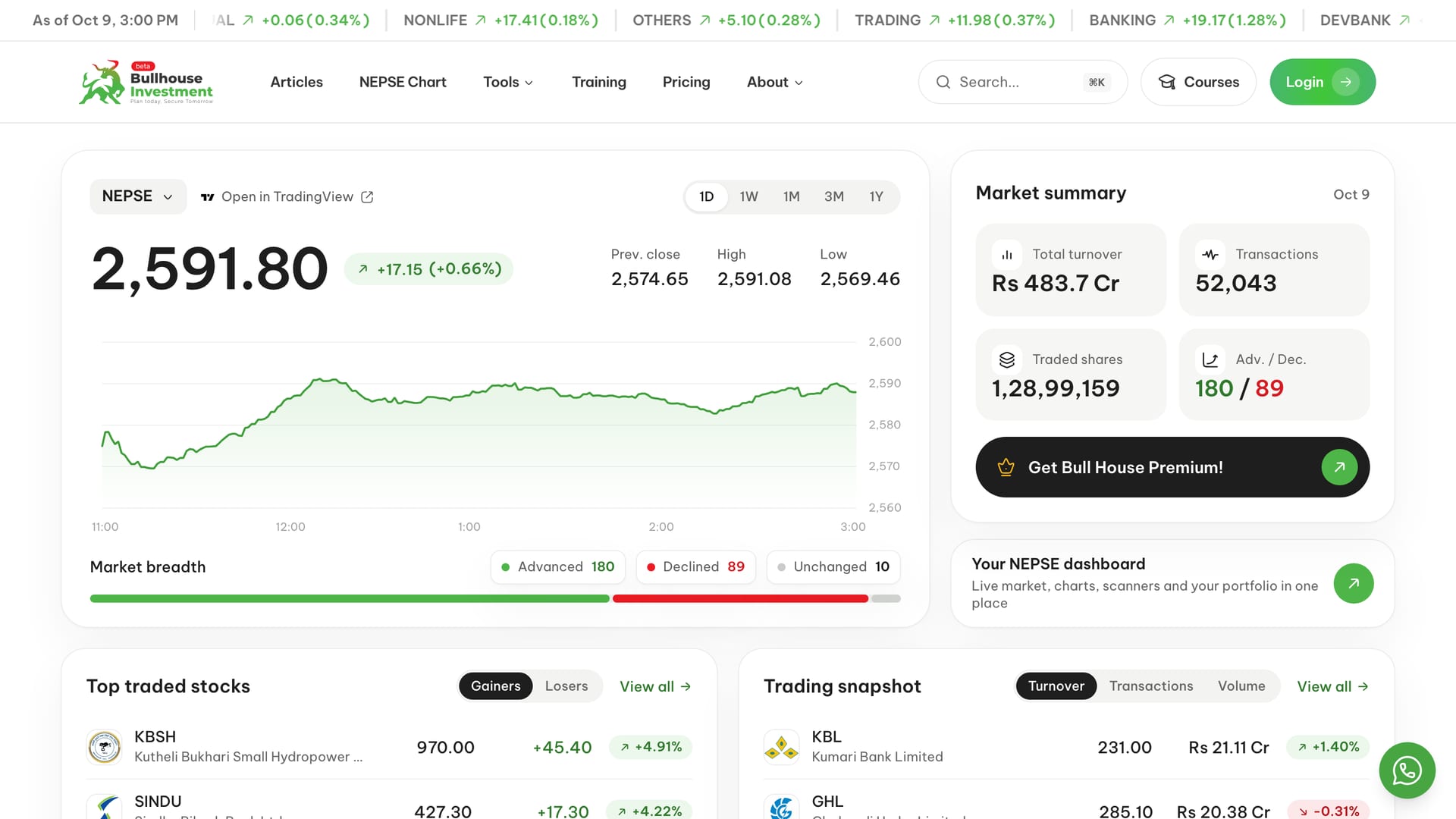Select the 1M chart range
Viewport: 1456px width, 819px height.
(791, 197)
